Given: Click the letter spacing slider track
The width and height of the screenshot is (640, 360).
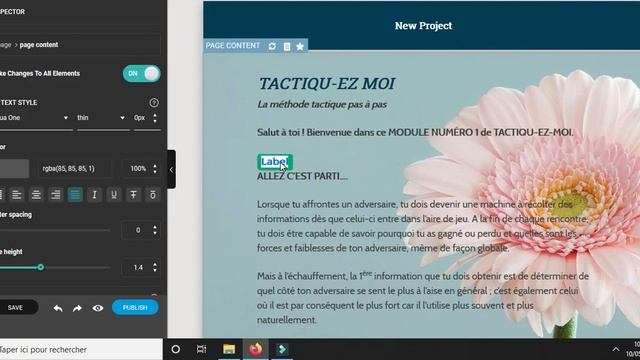Looking at the screenshot, I should tap(55, 230).
